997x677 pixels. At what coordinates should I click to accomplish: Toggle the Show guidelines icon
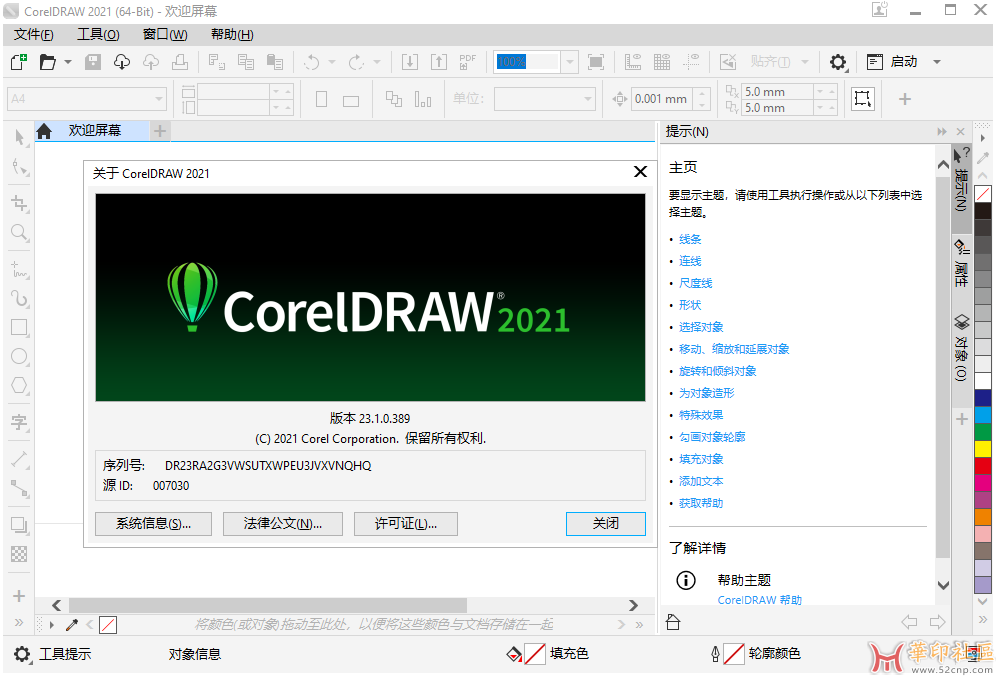[x=691, y=62]
